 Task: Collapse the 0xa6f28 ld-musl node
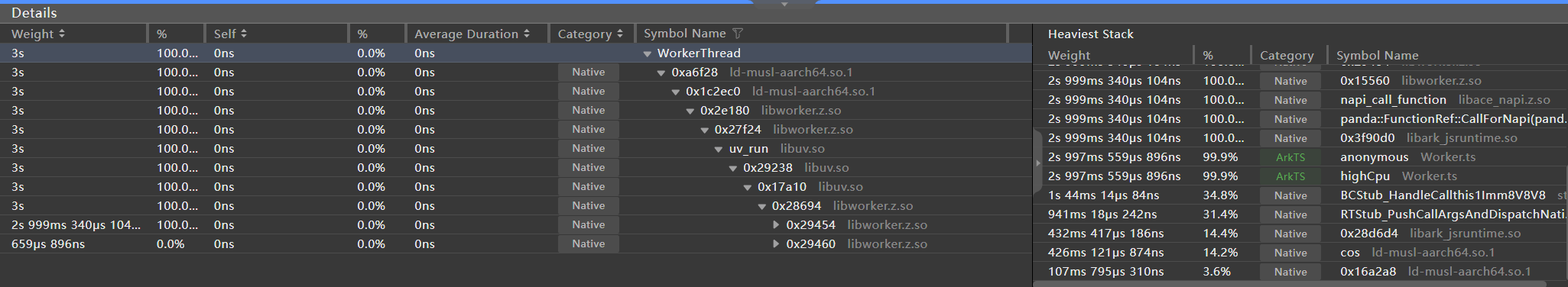661,73
